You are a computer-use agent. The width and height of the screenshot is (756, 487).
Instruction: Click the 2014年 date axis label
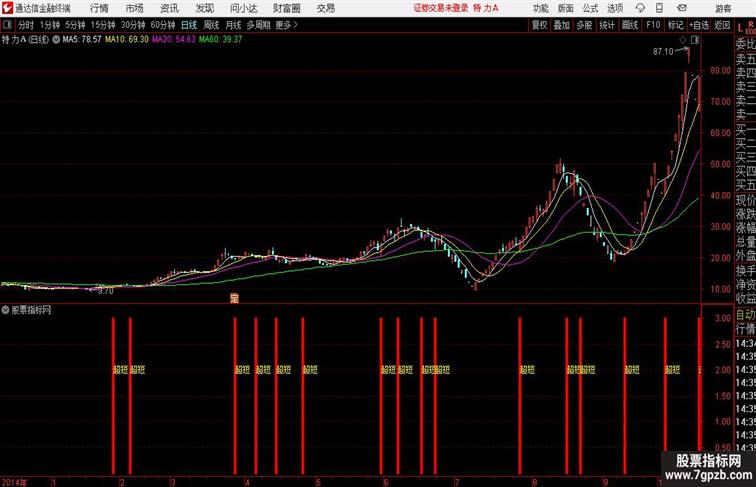(x=14, y=482)
